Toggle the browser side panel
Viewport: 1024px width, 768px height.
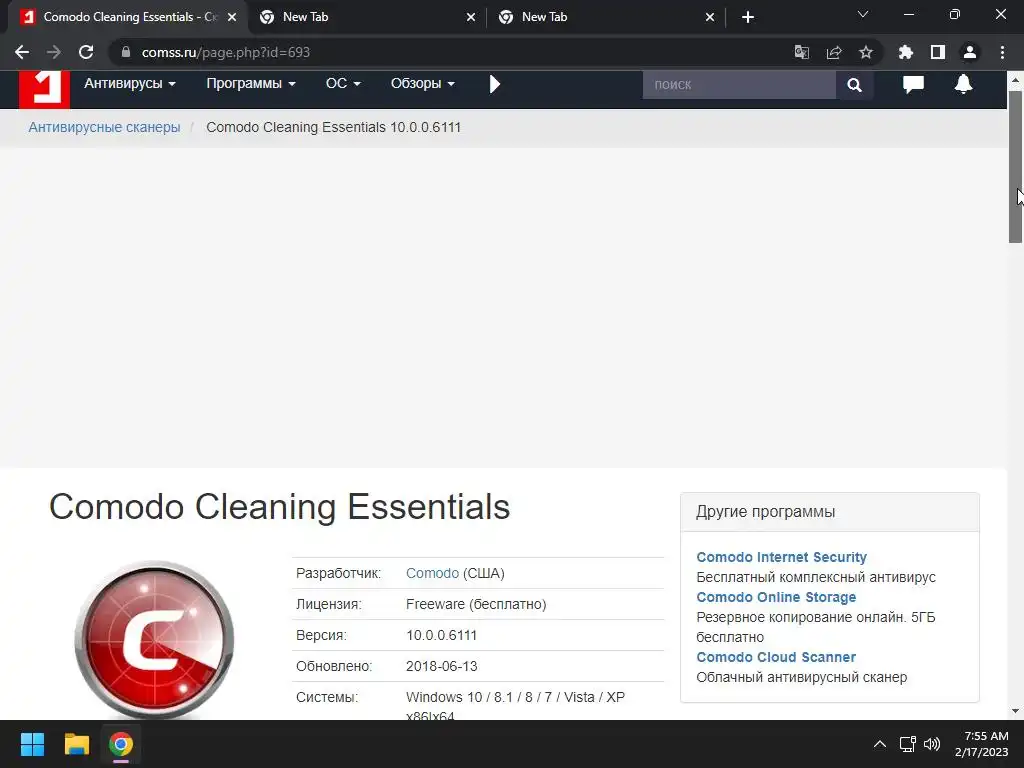pyautogui.click(x=938, y=52)
